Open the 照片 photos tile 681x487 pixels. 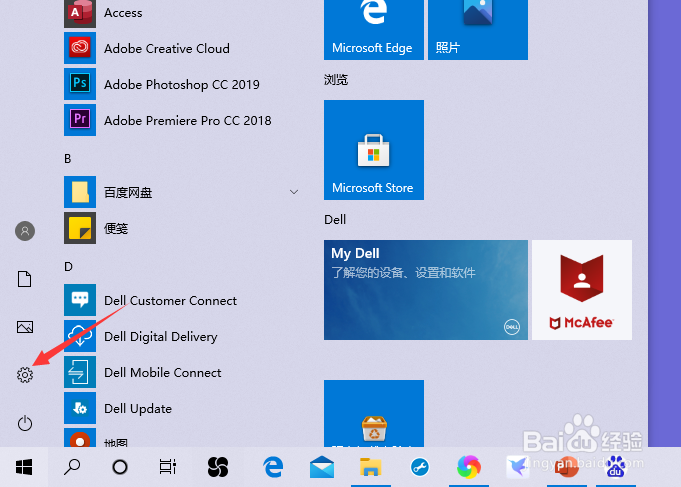(478, 30)
